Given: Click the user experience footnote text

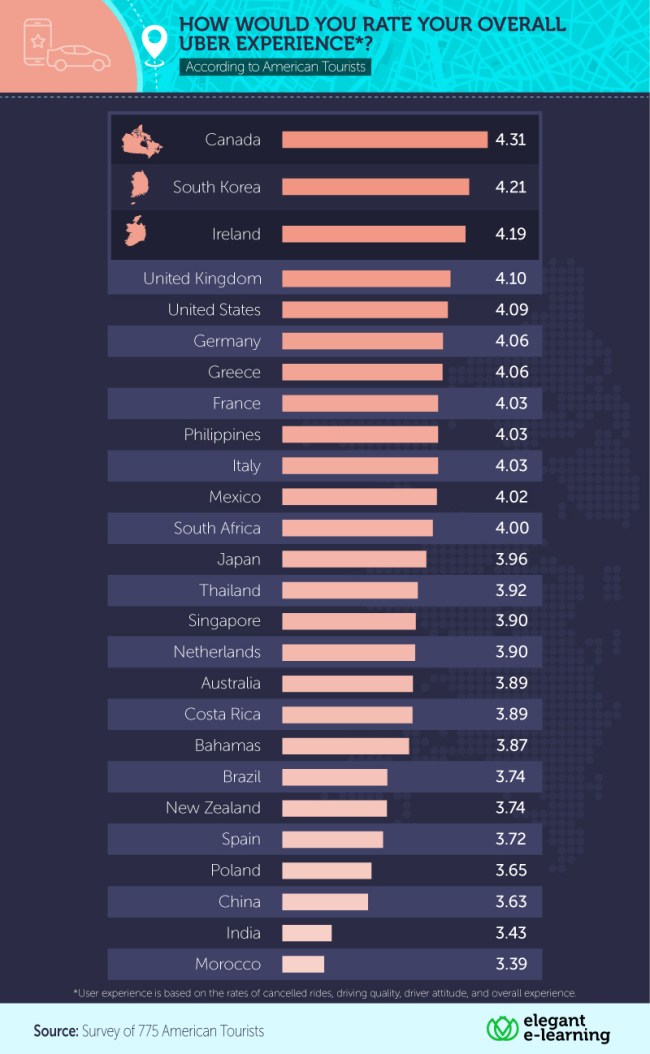Looking at the screenshot, I should tap(325, 993).
